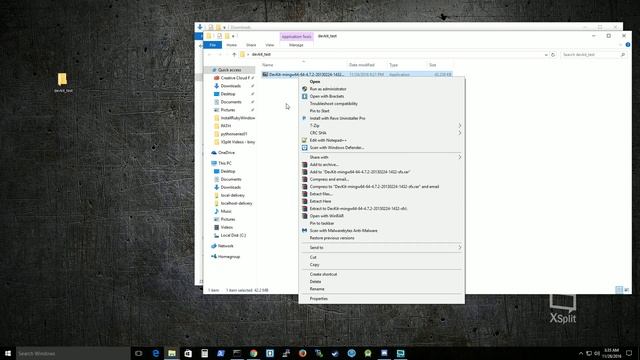Select Open with WinRAR
The width and height of the screenshot is (640, 360).
tap(327, 216)
